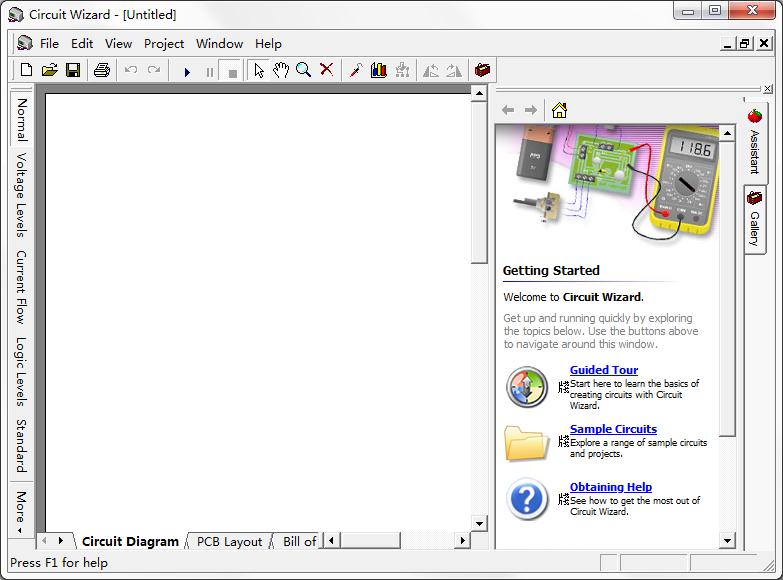Click the Print icon in the toolbar

click(102, 70)
